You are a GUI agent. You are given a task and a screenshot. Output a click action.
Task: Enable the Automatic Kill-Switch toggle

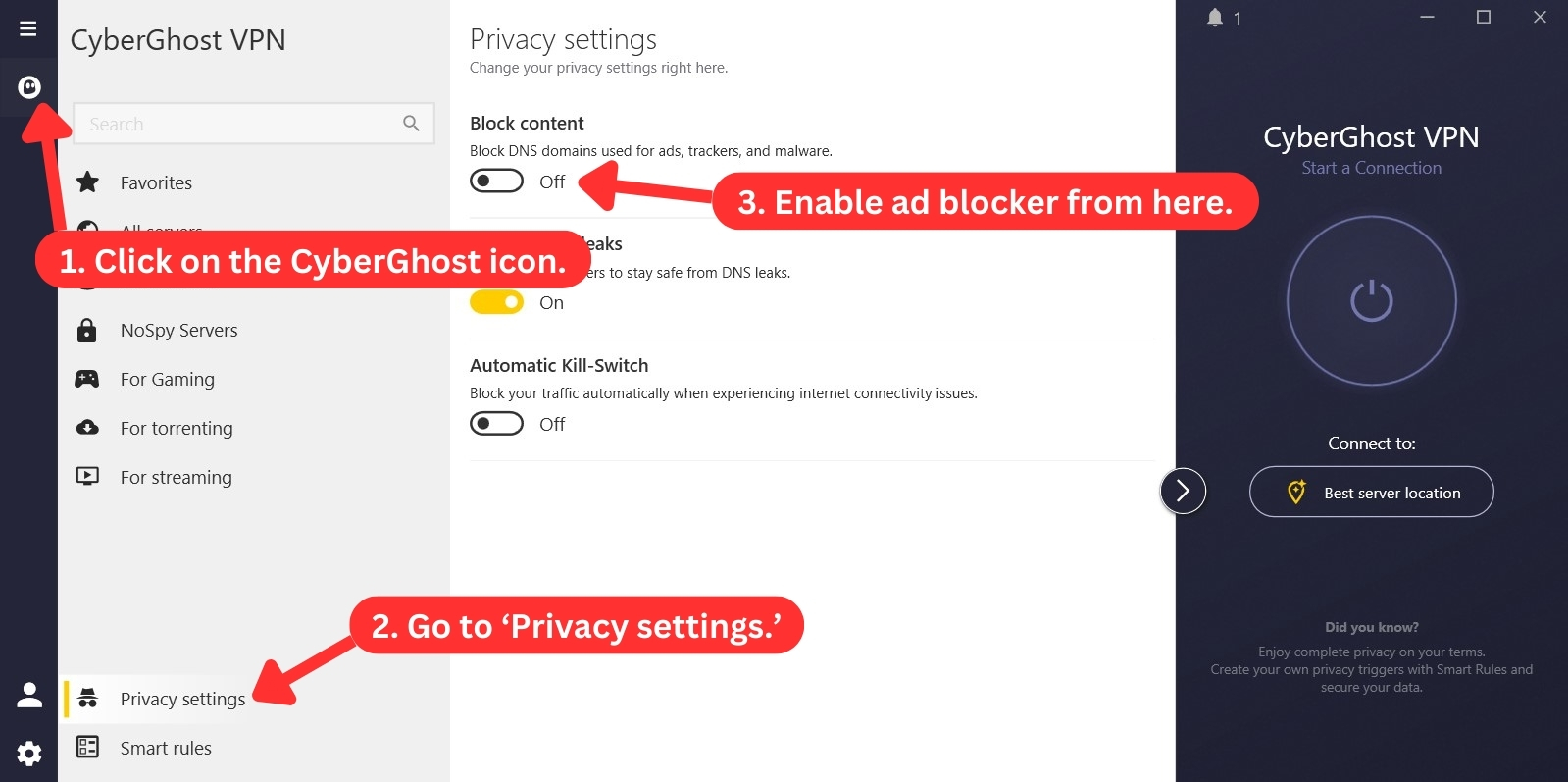(x=496, y=424)
